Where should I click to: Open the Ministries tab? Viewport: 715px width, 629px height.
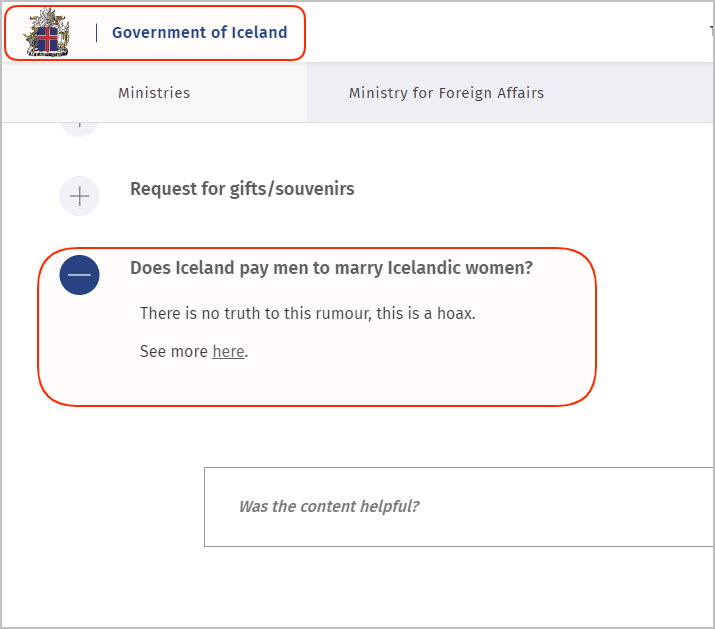click(x=154, y=93)
